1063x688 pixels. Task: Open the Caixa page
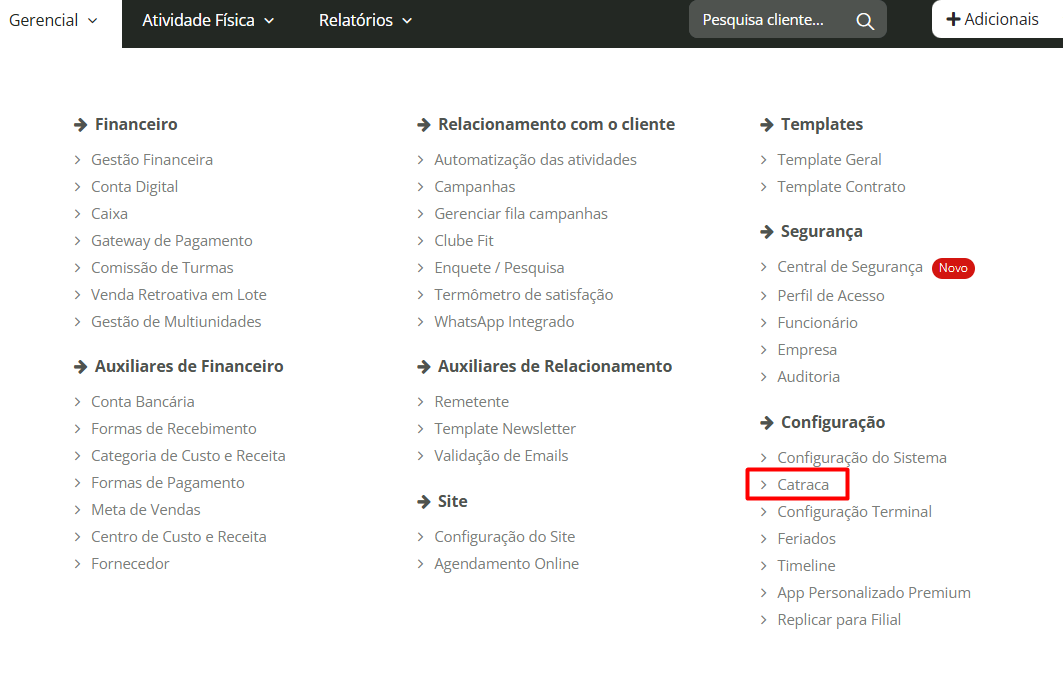109,214
